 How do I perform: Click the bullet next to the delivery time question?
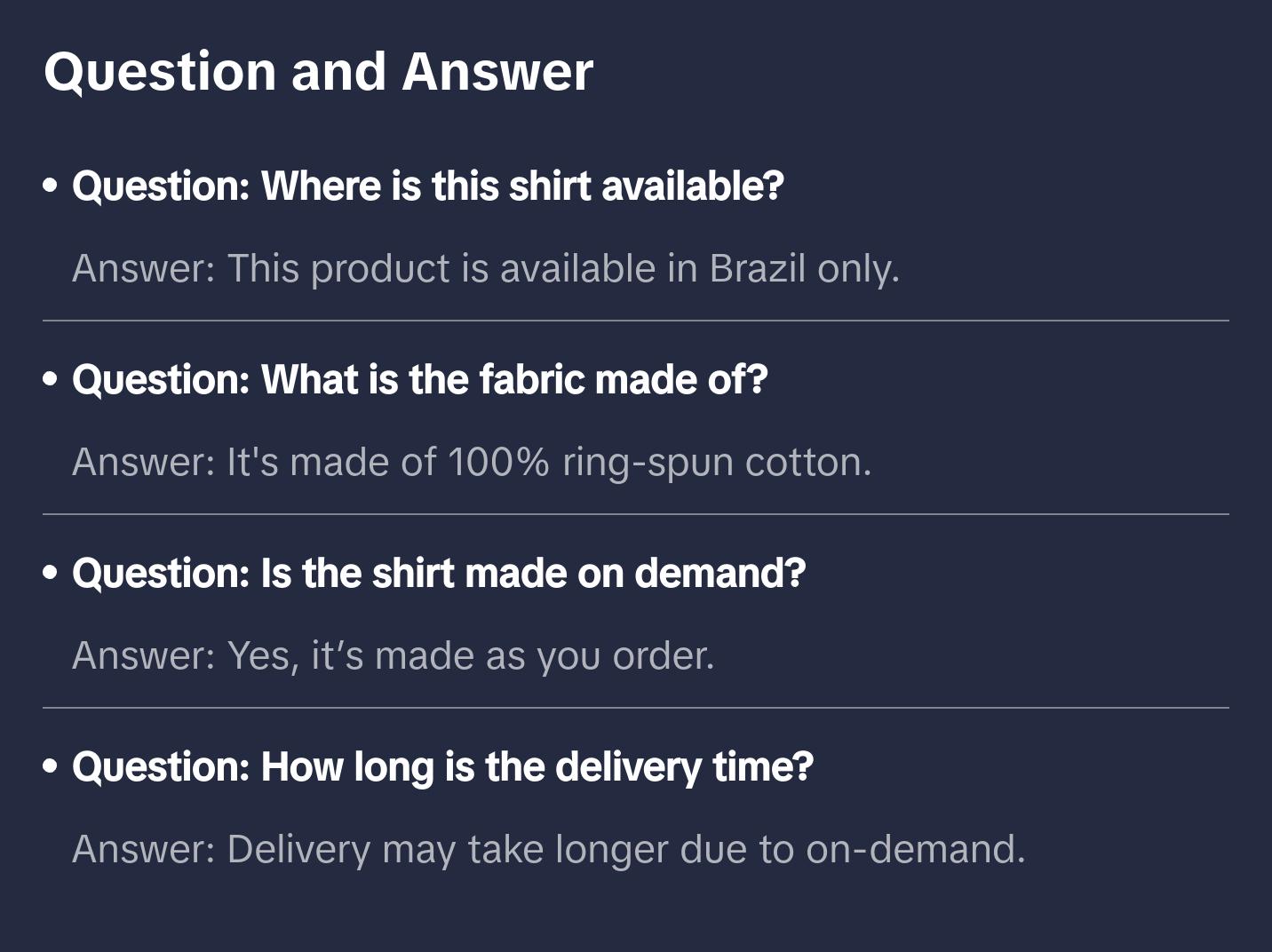click(x=51, y=766)
